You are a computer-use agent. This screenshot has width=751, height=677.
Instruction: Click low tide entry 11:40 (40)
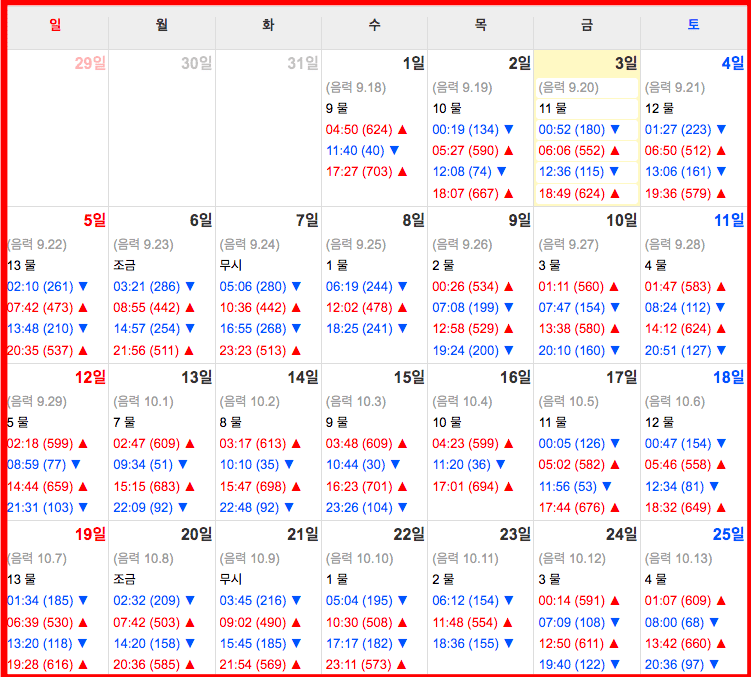[x=363, y=150]
